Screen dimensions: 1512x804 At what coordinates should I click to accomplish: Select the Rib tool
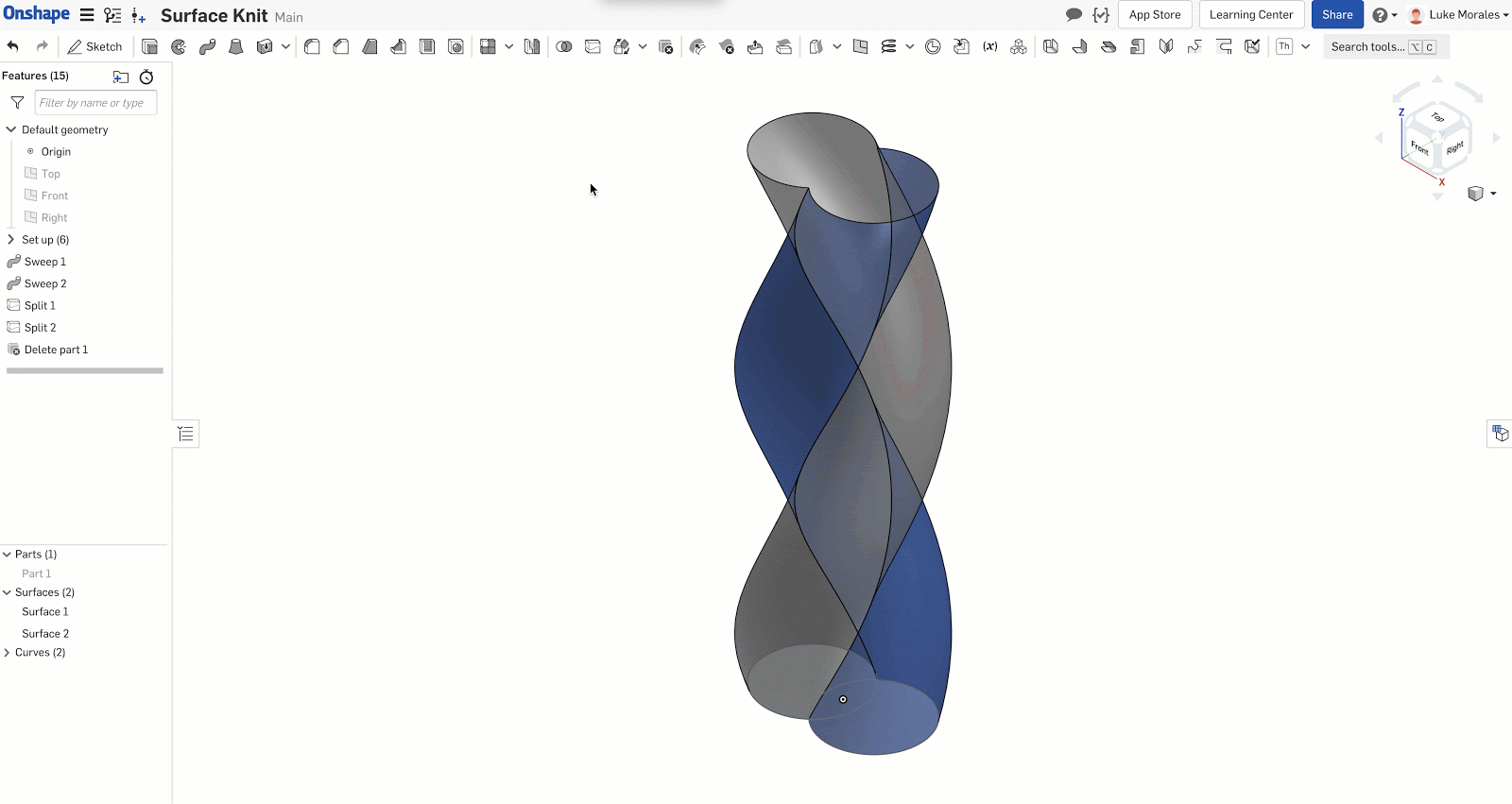click(x=399, y=46)
